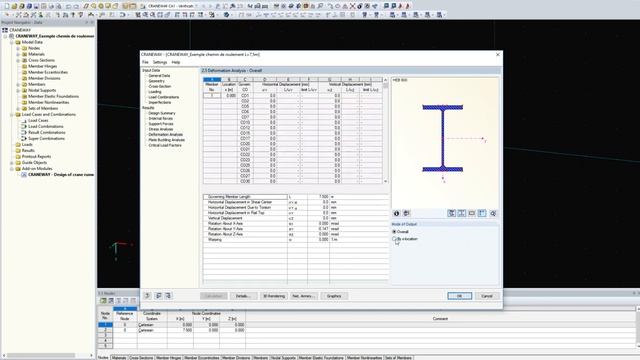Click the Details... button
Image resolution: width=640 pixels, height=360 pixels.
(243, 296)
